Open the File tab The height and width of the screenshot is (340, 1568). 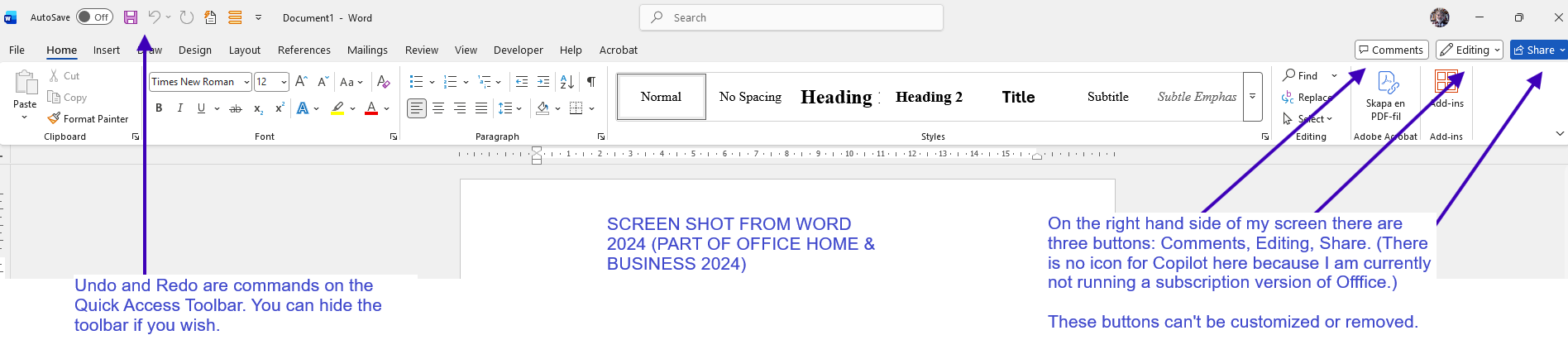(x=17, y=50)
